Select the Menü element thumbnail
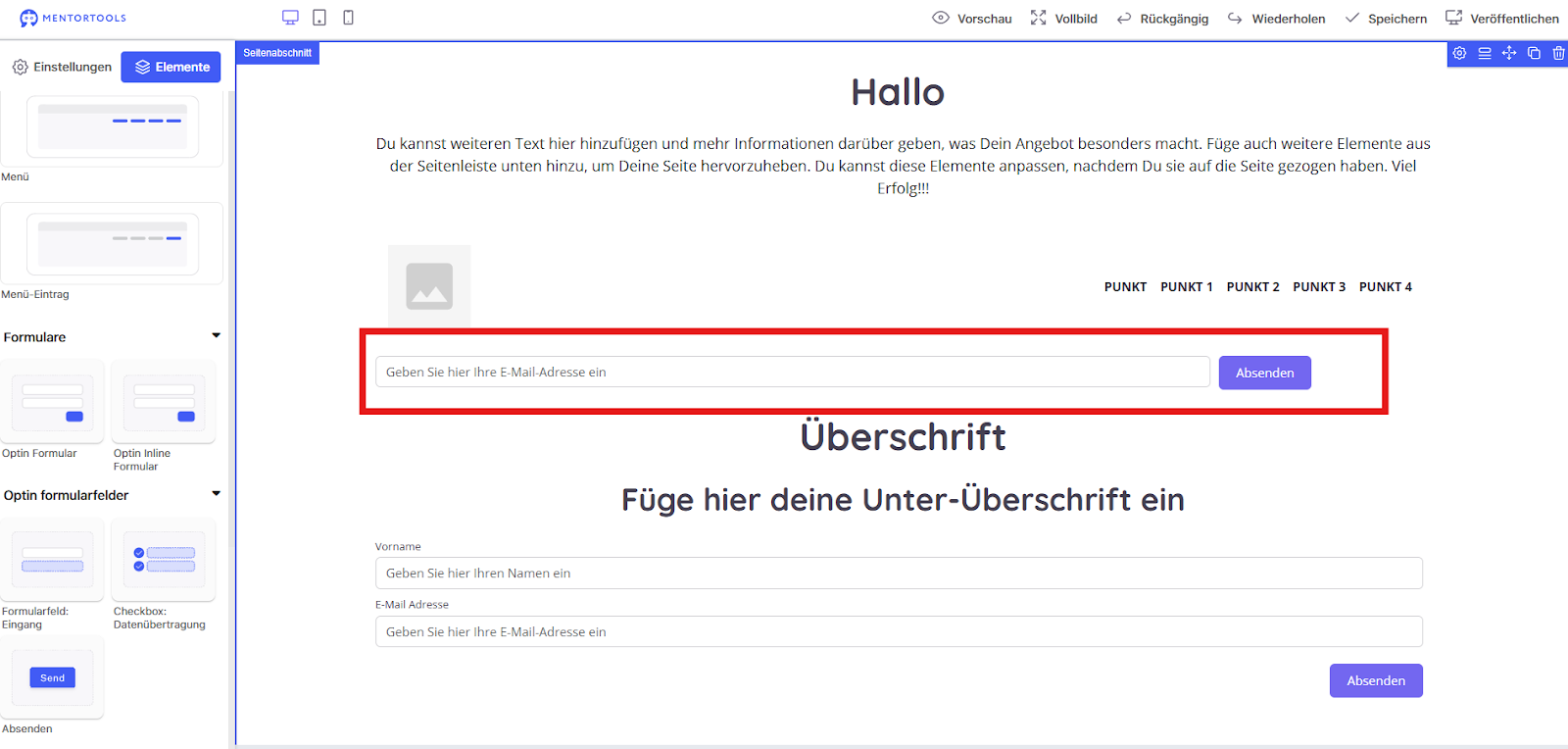The height and width of the screenshot is (749, 1568). [113, 127]
